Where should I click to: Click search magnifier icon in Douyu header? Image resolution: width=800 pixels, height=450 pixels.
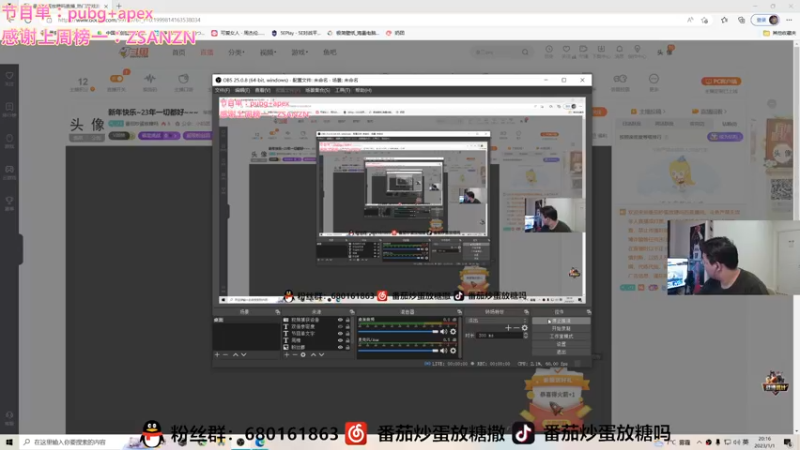point(525,52)
